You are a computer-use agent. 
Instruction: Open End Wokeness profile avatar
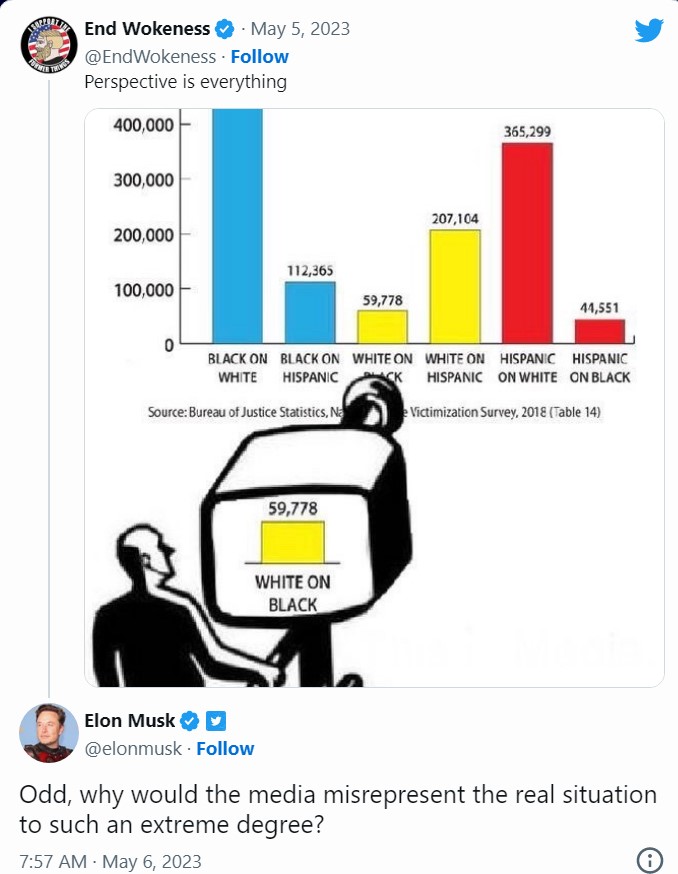coord(49,45)
